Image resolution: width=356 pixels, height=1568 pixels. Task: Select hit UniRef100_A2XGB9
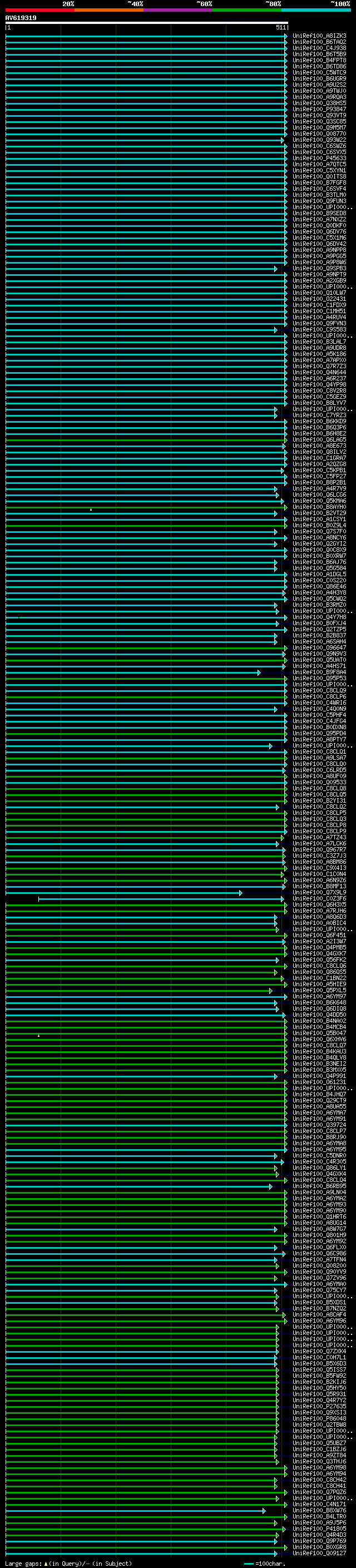(319, 280)
